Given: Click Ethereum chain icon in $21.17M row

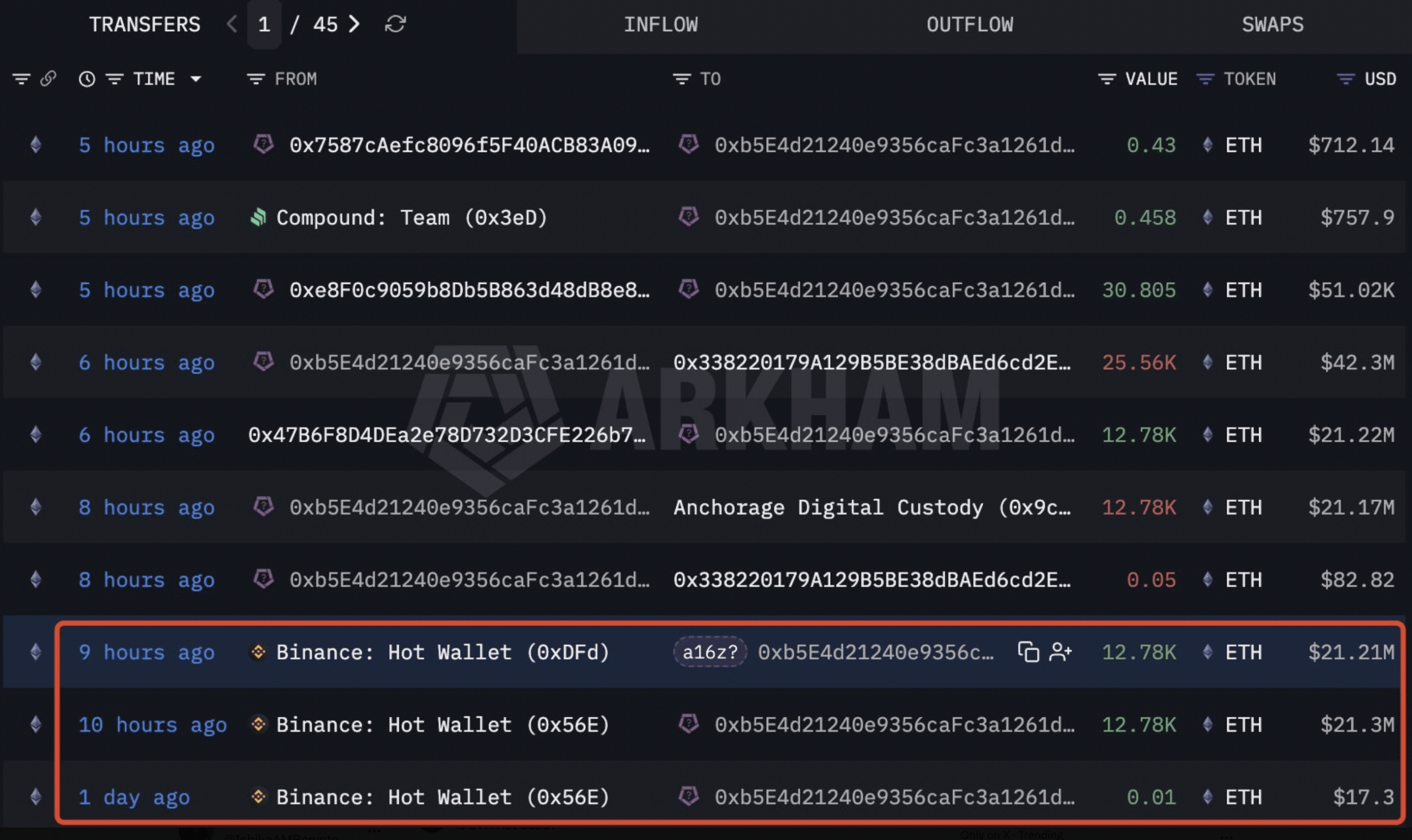Looking at the screenshot, I should pos(36,507).
